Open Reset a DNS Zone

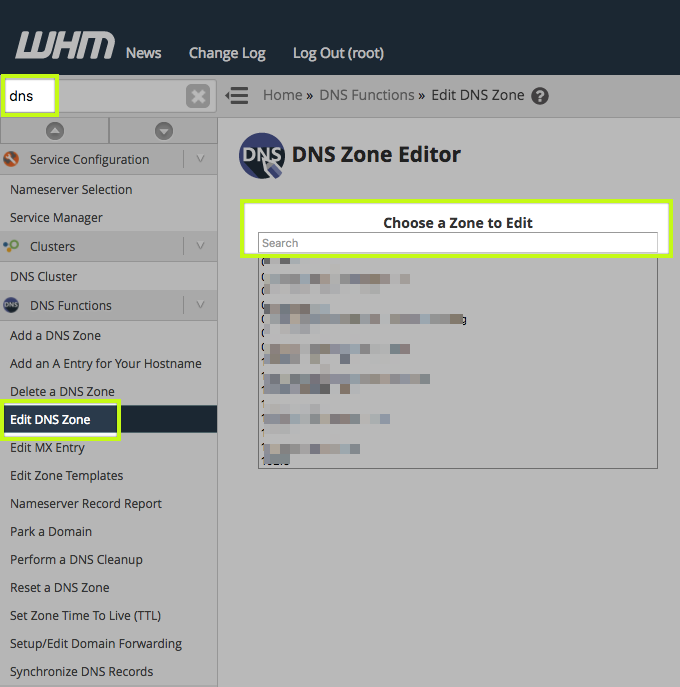coord(60,588)
